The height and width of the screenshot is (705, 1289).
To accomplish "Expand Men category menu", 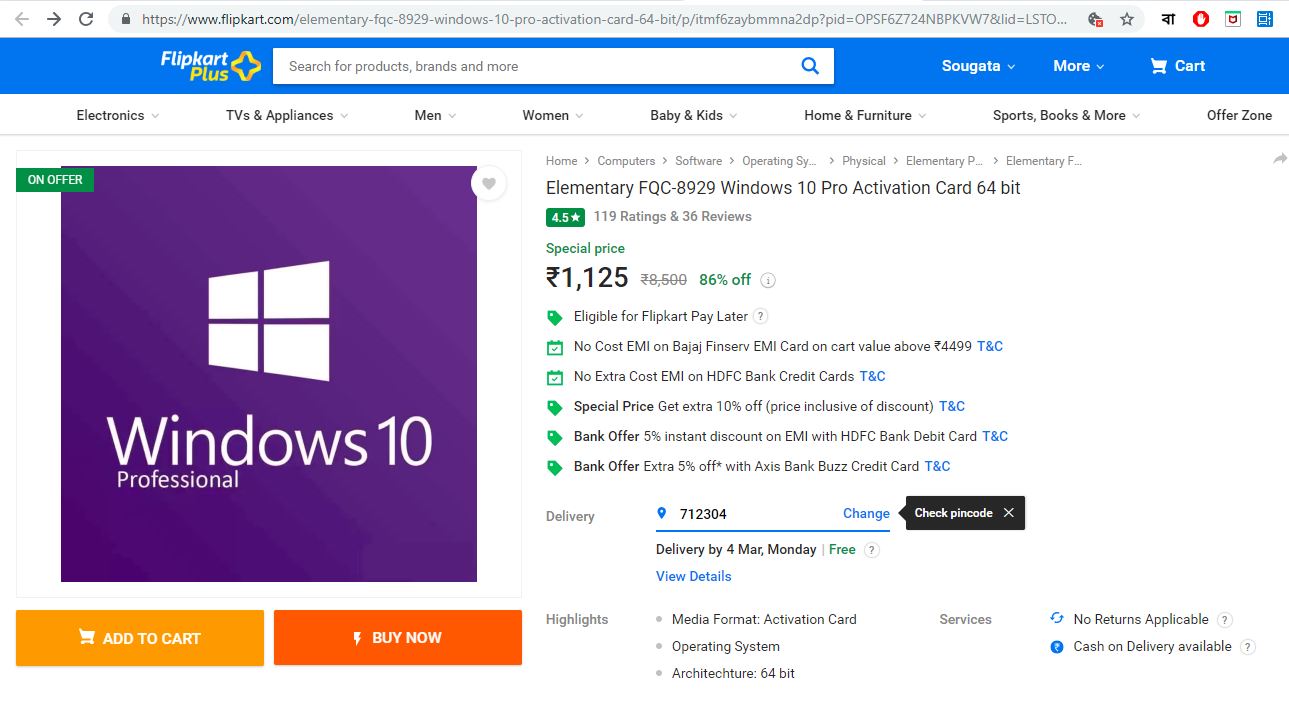I will [x=435, y=115].
